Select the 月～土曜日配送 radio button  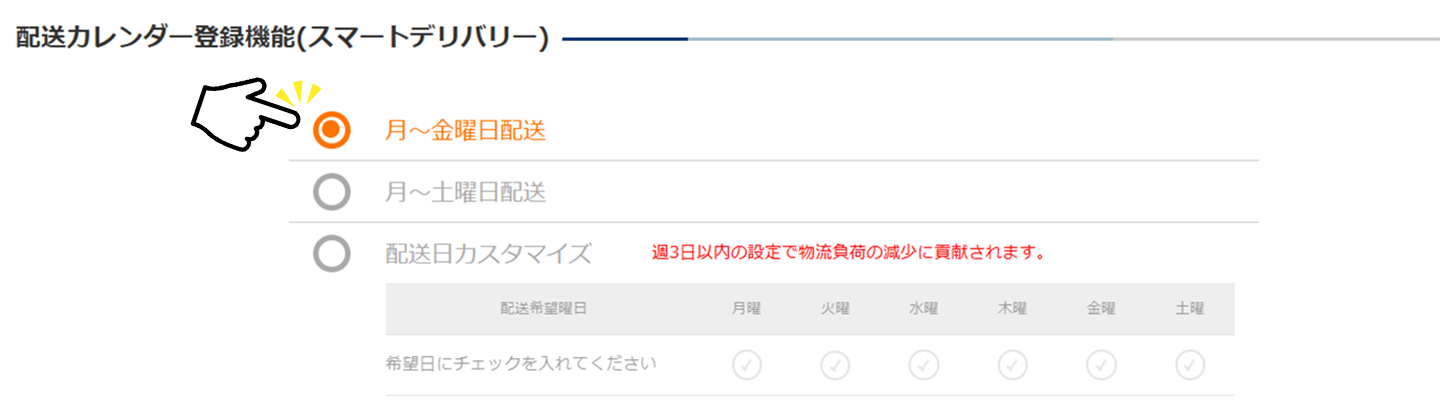tap(331, 192)
